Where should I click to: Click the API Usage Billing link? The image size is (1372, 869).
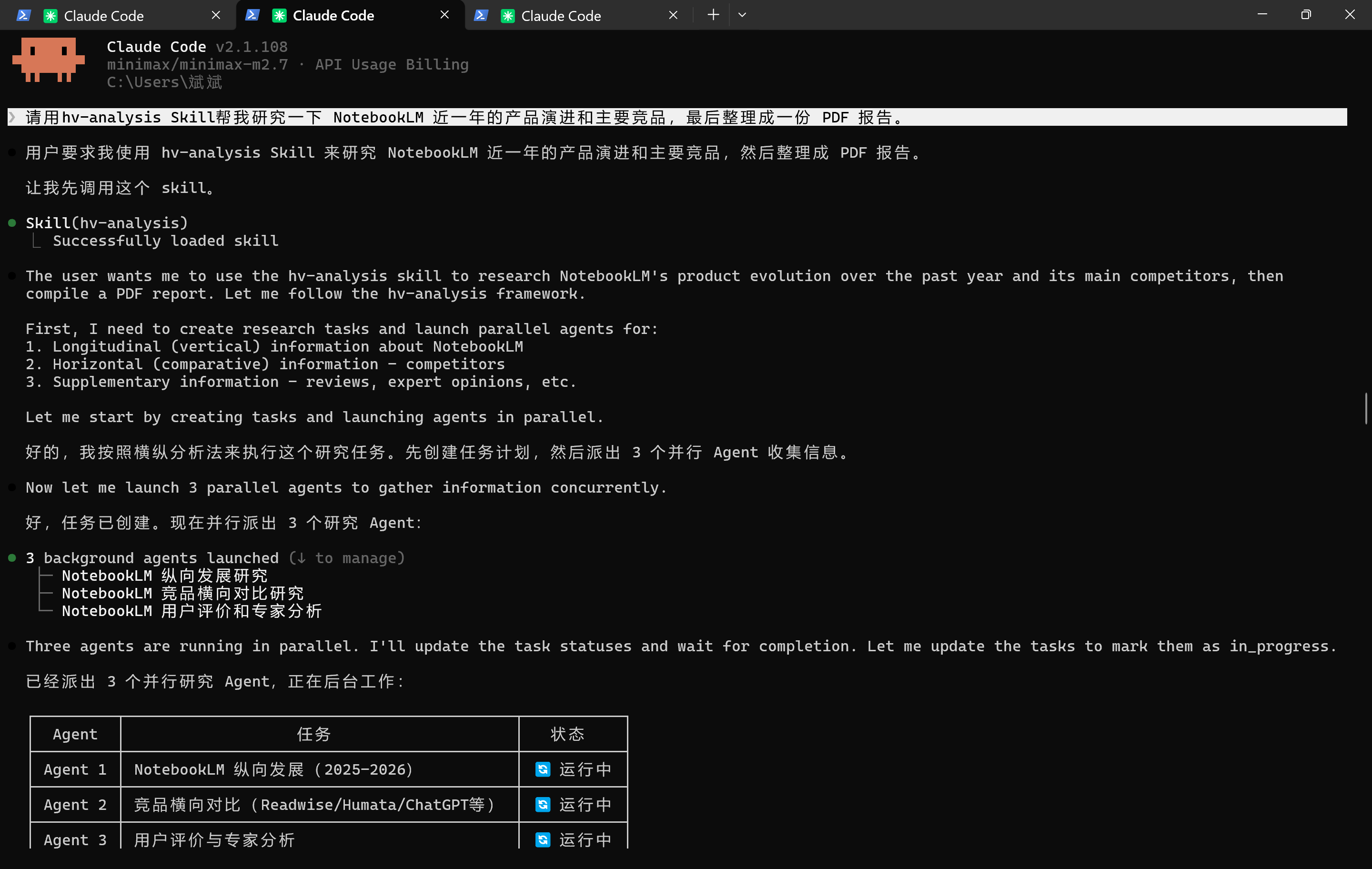(392, 64)
